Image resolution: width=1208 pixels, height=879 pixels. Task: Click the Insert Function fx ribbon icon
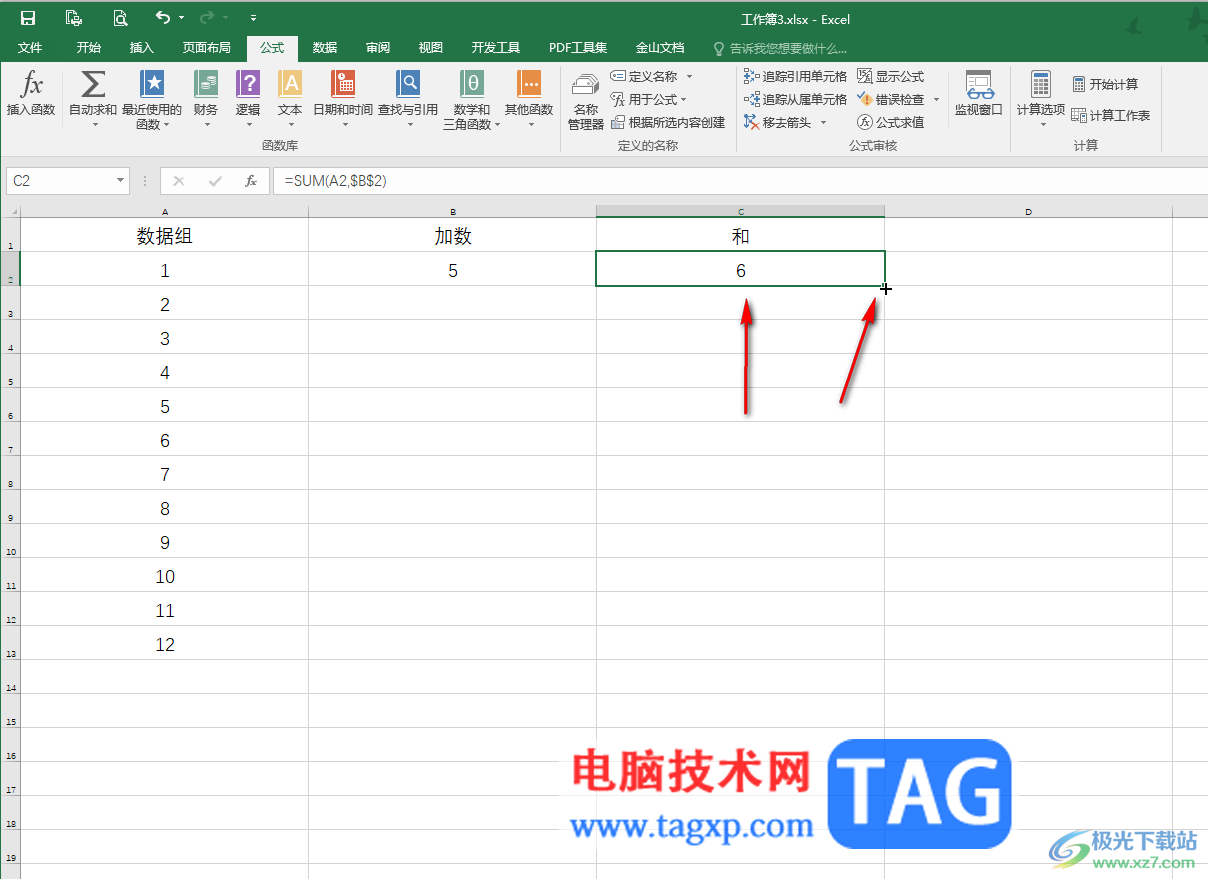click(31, 93)
